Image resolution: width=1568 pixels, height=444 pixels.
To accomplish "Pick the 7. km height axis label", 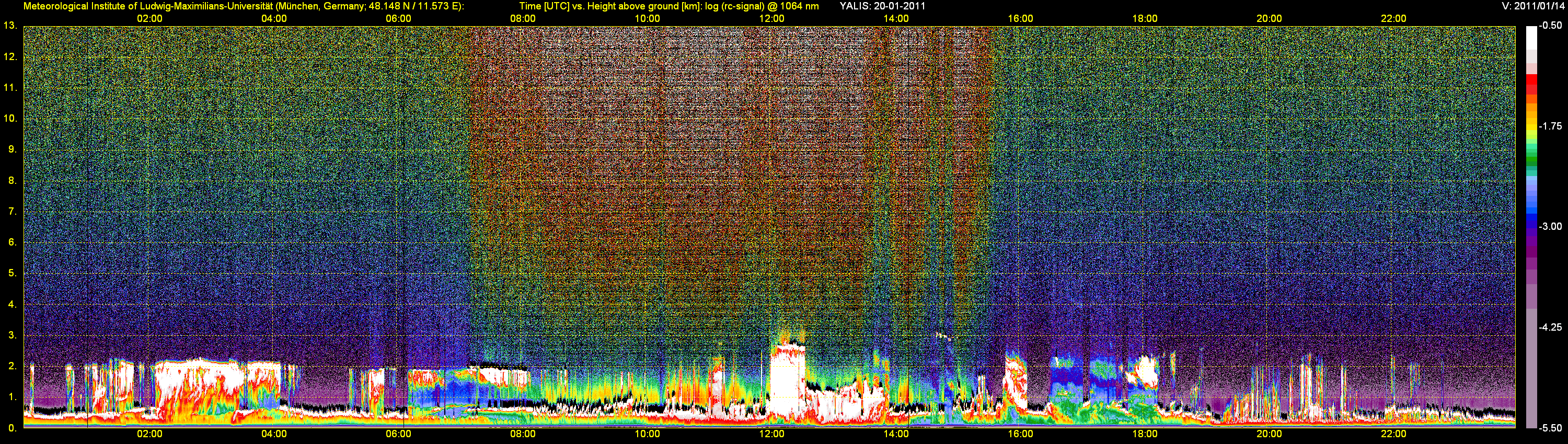I will (x=12, y=212).
